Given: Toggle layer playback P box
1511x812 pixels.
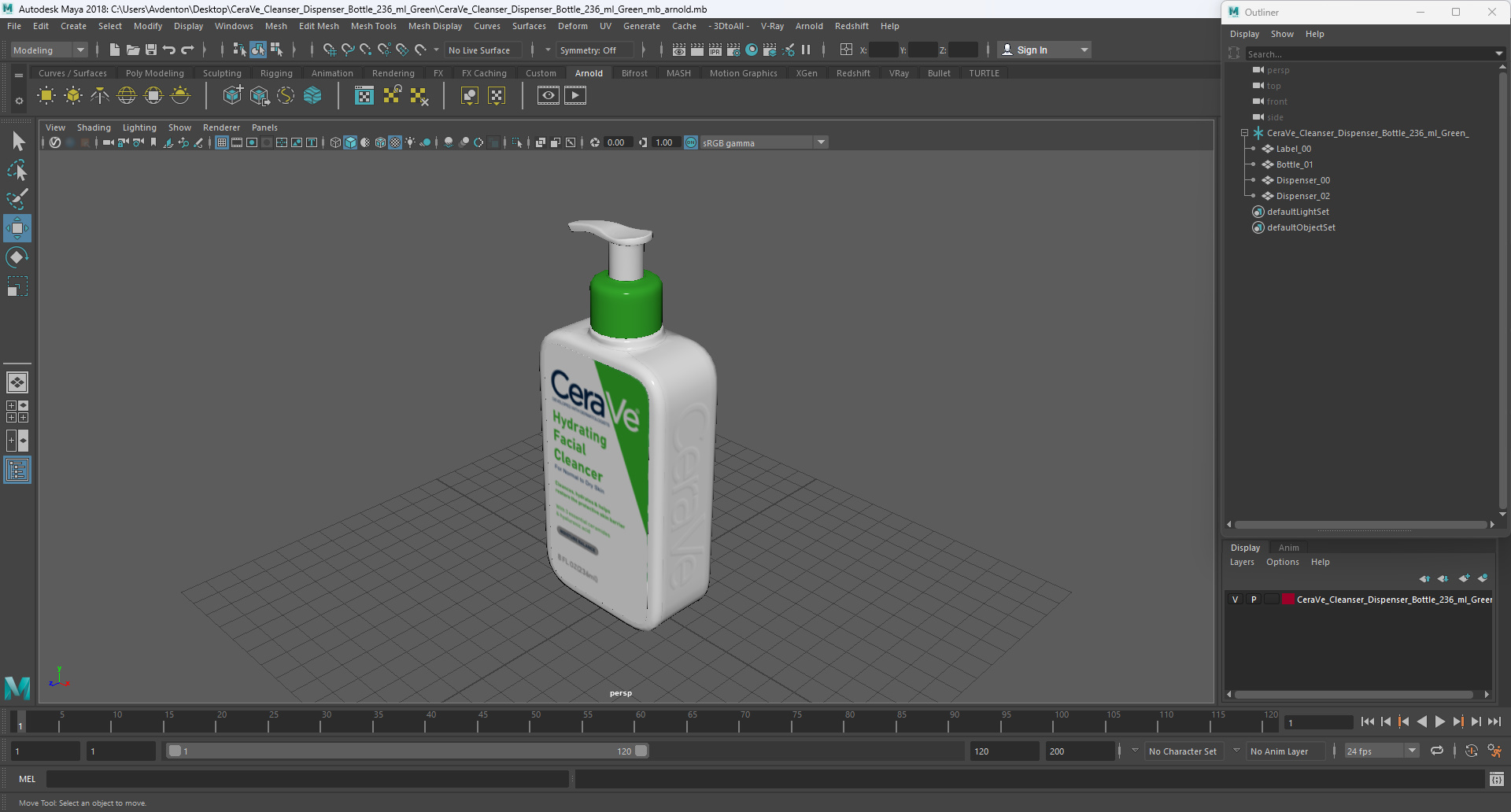Looking at the screenshot, I should [x=1254, y=599].
